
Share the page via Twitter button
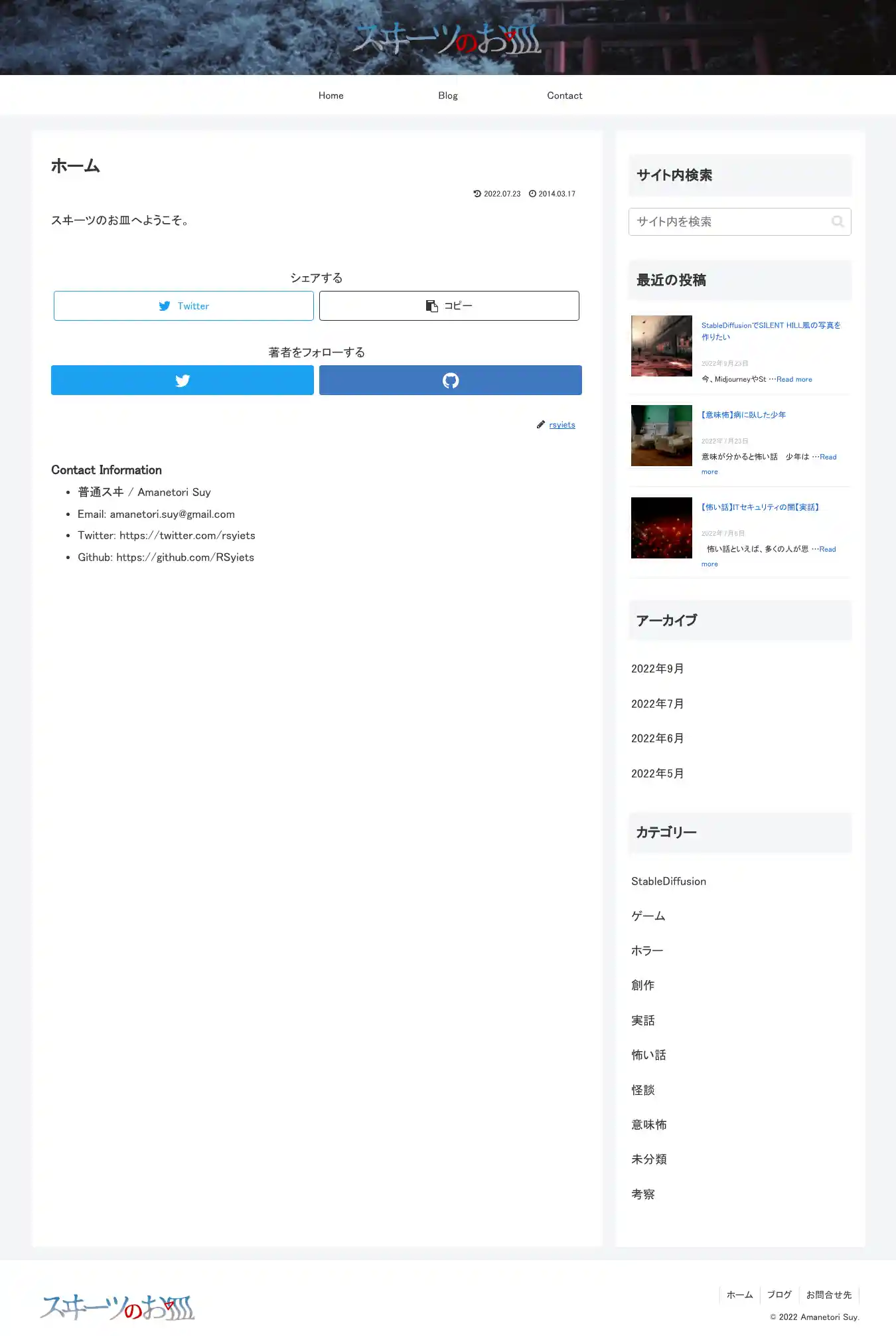pyautogui.click(x=184, y=306)
